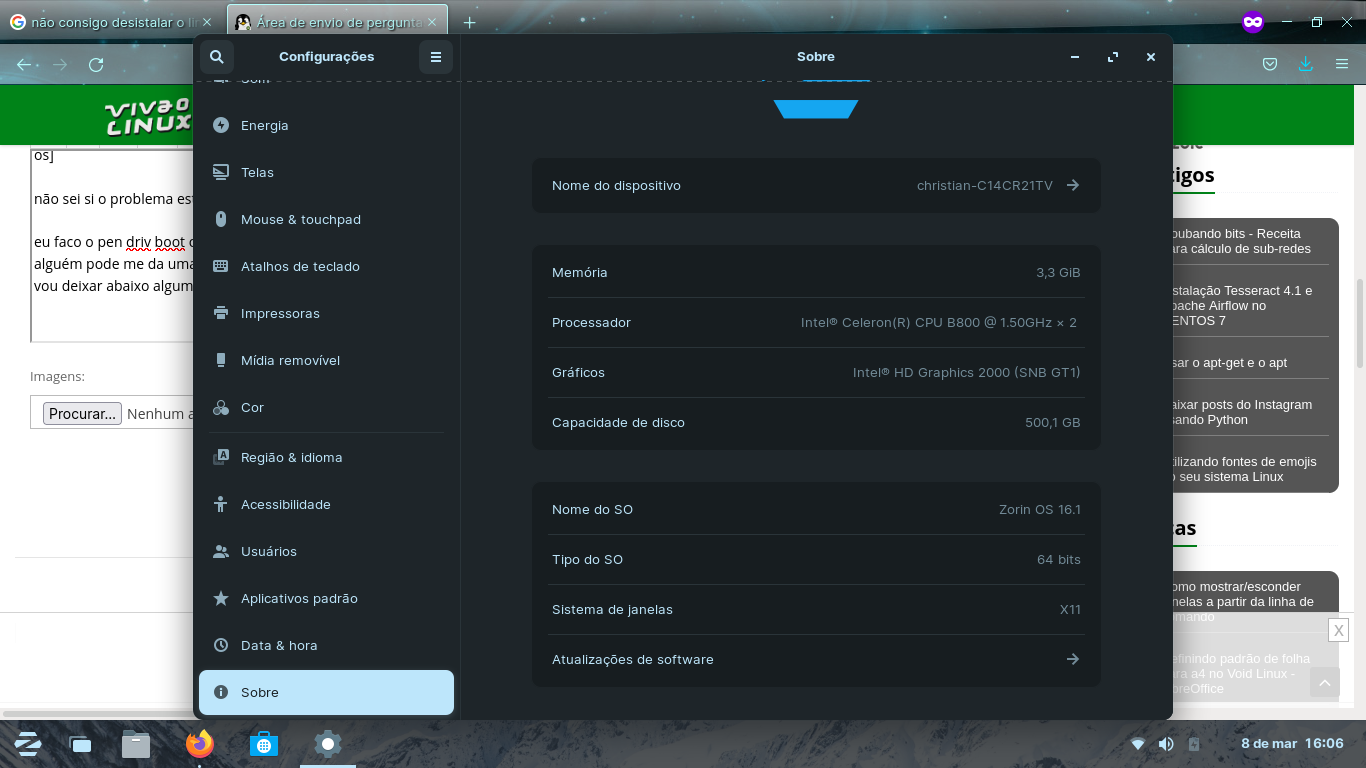Reload the browser page
The height and width of the screenshot is (768, 1366).
pyautogui.click(x=96, y=64)
